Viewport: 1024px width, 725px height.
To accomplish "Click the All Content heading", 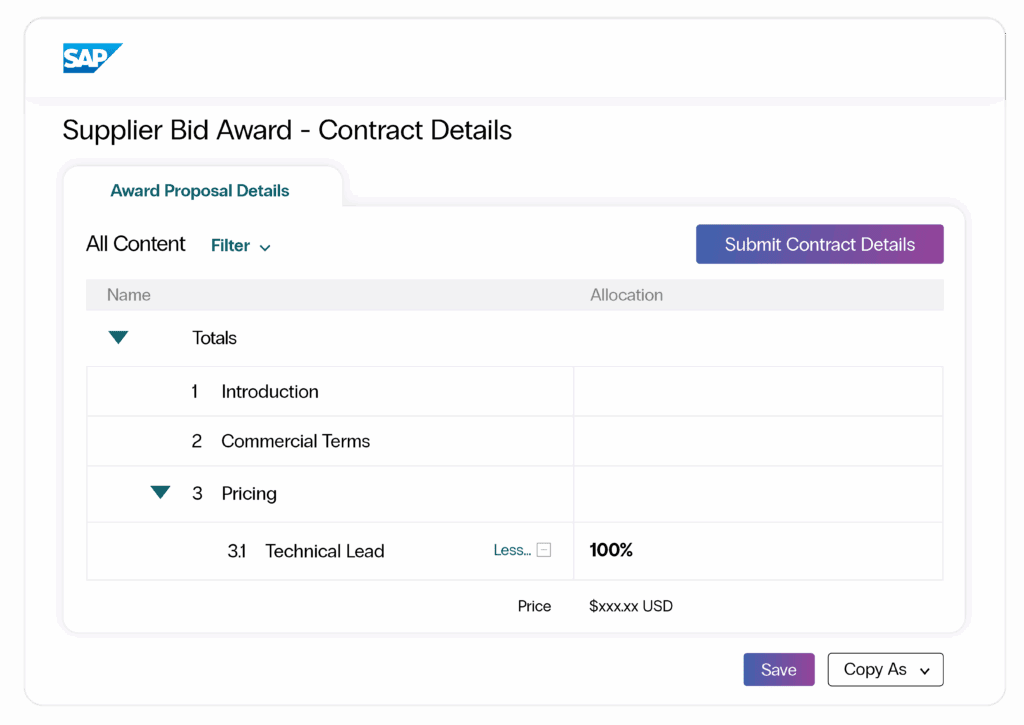I will click(136, 244).
